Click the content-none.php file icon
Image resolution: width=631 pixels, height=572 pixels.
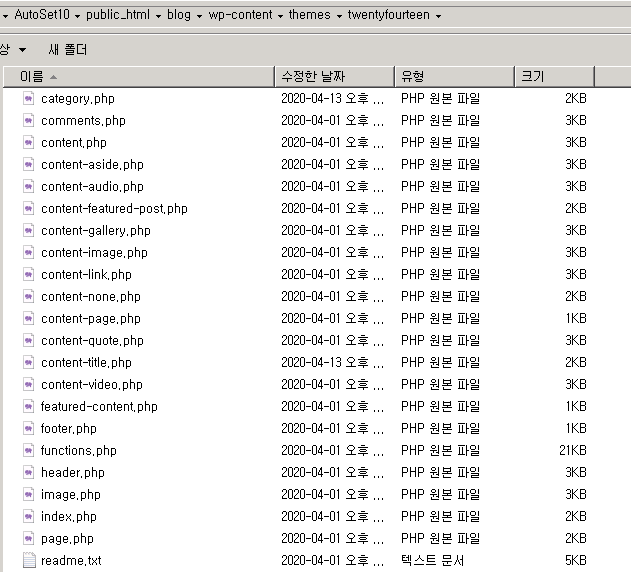point(29,297)
